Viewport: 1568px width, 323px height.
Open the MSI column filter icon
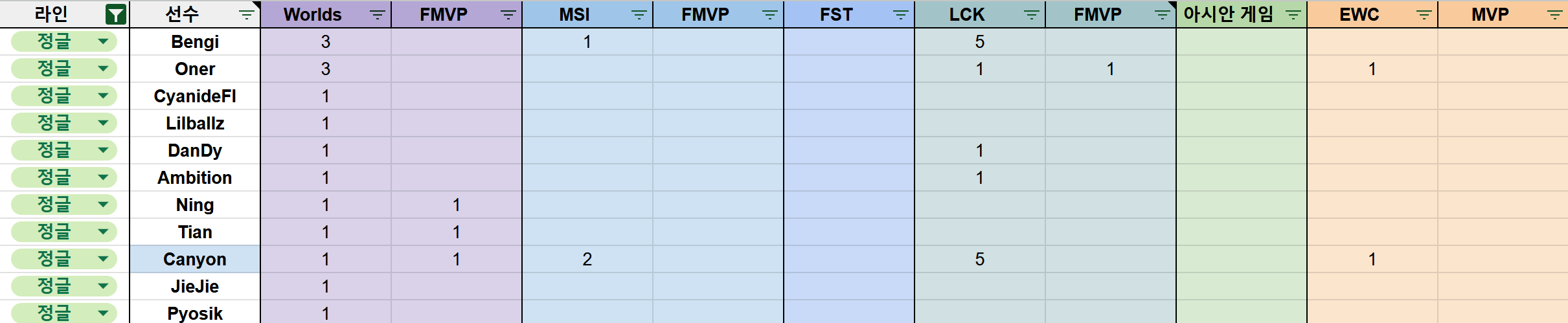click(x=639, y=14)
